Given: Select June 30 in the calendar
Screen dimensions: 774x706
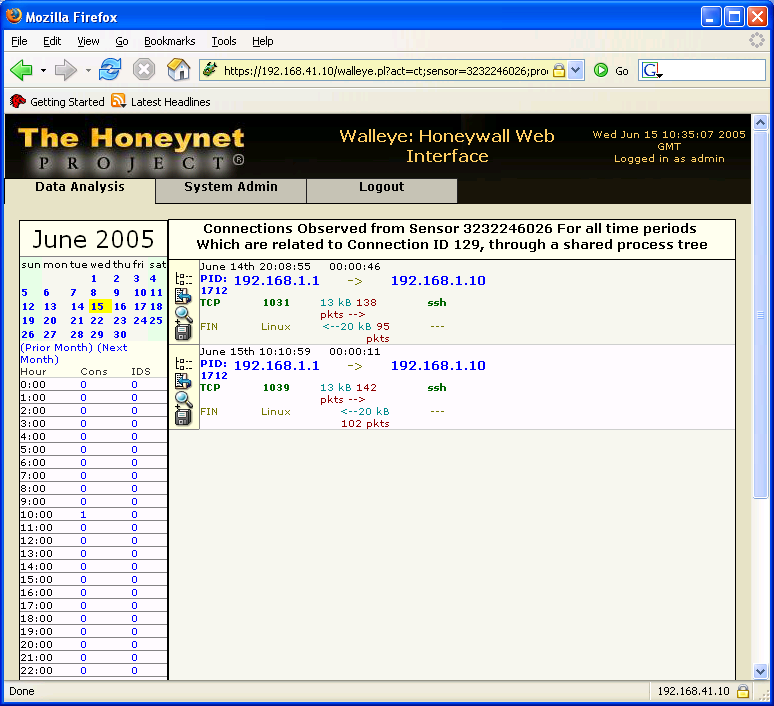Looking at the screenshot, I should click(x=120, y=335).
